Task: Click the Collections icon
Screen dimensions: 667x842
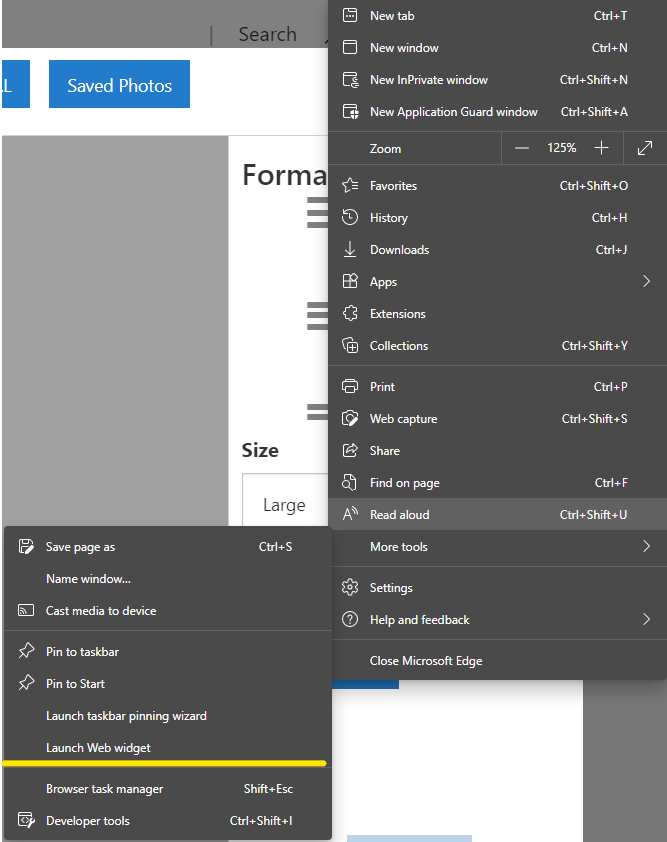Action: (350, 346)
